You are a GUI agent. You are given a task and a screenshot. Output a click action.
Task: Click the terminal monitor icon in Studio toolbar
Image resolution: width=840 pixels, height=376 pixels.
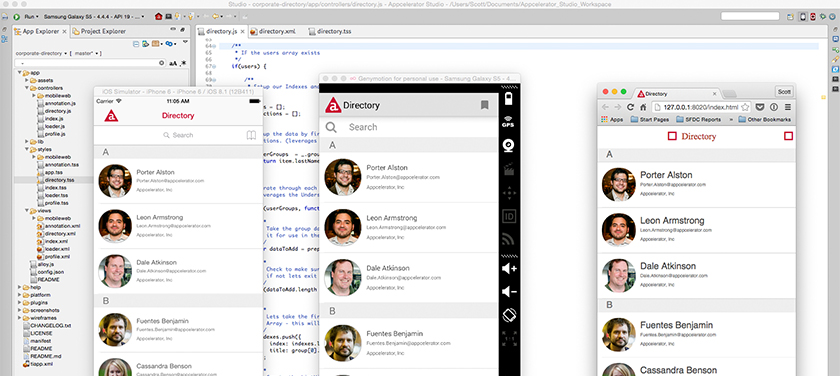pos(168,17)
